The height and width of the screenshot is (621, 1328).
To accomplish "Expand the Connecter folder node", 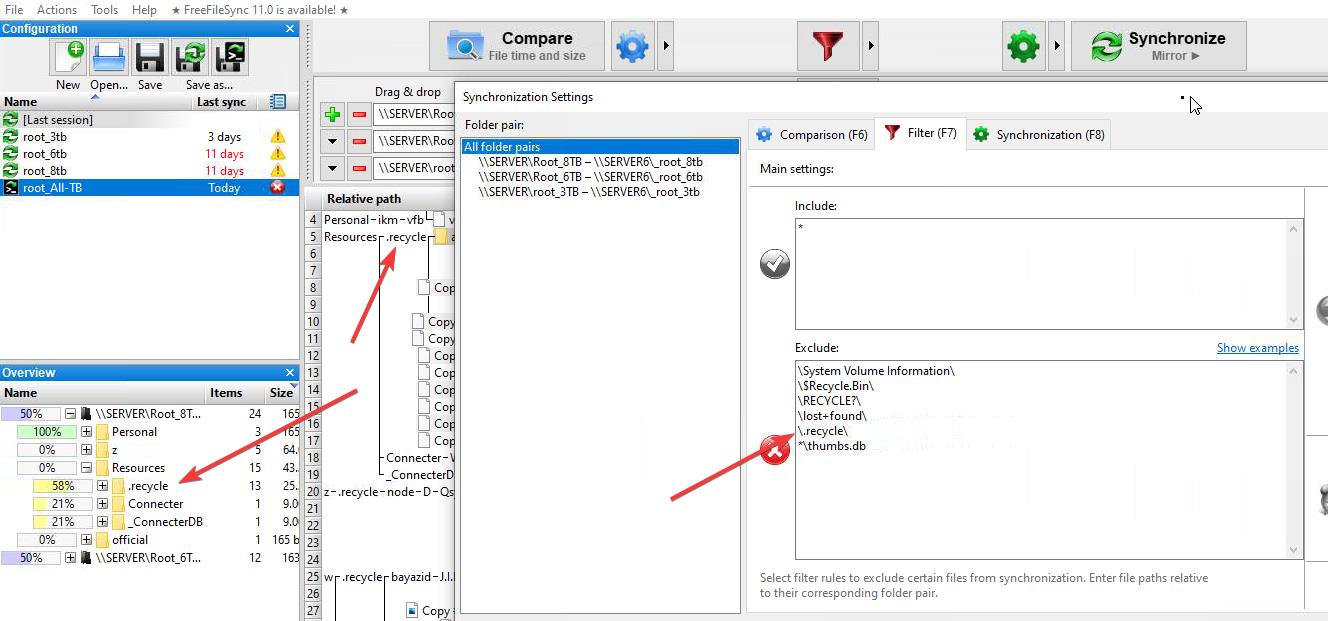I will 102,504.
